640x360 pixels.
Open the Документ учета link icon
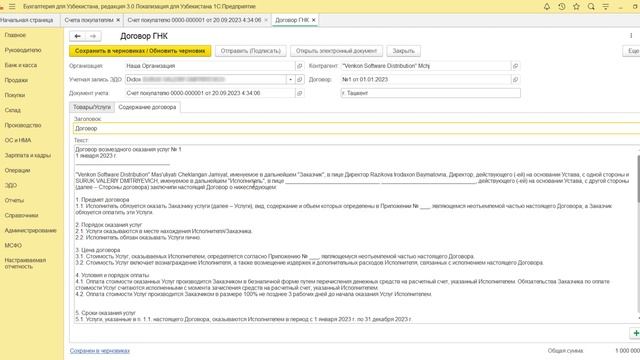300,93
